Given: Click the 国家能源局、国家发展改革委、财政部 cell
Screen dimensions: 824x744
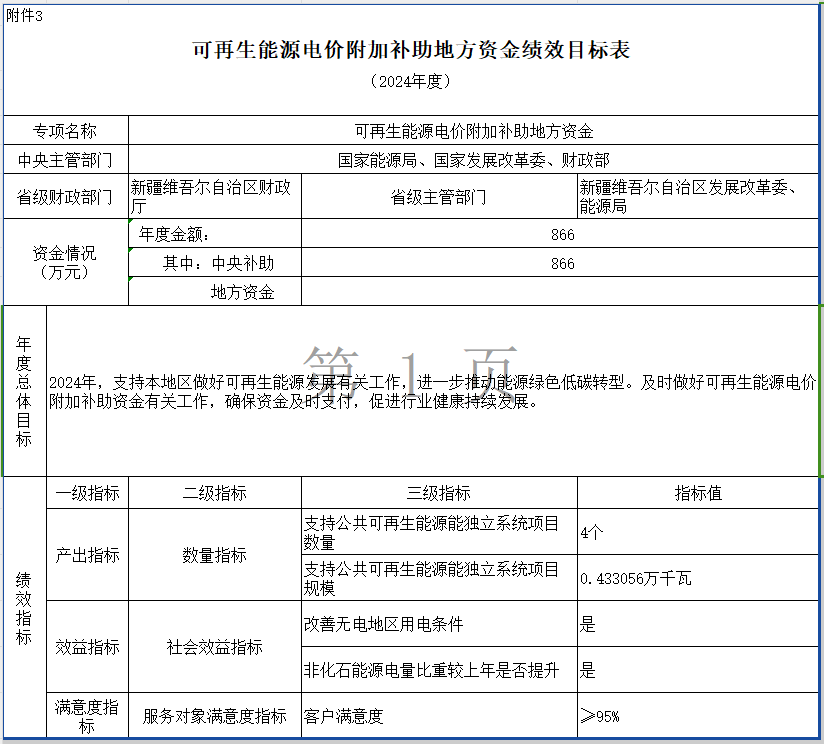Looking at the screenshot, I should pos(474,159).
